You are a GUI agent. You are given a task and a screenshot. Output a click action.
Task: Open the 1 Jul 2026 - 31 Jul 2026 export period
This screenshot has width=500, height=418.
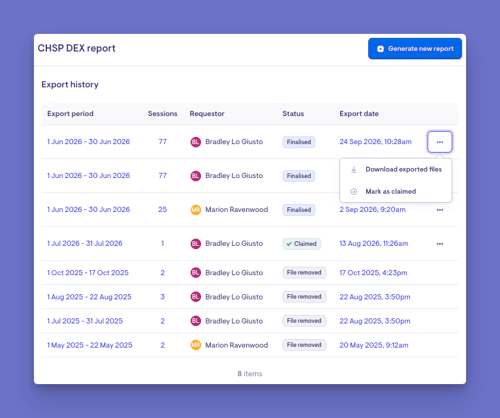85,244
